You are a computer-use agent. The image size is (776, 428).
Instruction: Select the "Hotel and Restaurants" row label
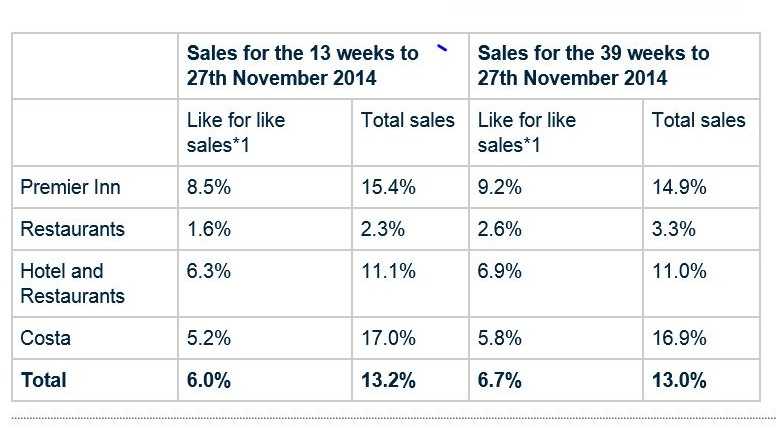(x=73, y=283)
